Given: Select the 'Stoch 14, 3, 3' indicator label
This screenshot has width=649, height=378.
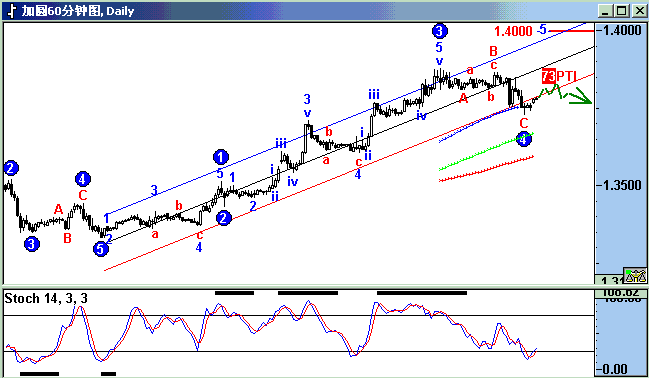Looking at the screenshot, I should coord(46,299).
